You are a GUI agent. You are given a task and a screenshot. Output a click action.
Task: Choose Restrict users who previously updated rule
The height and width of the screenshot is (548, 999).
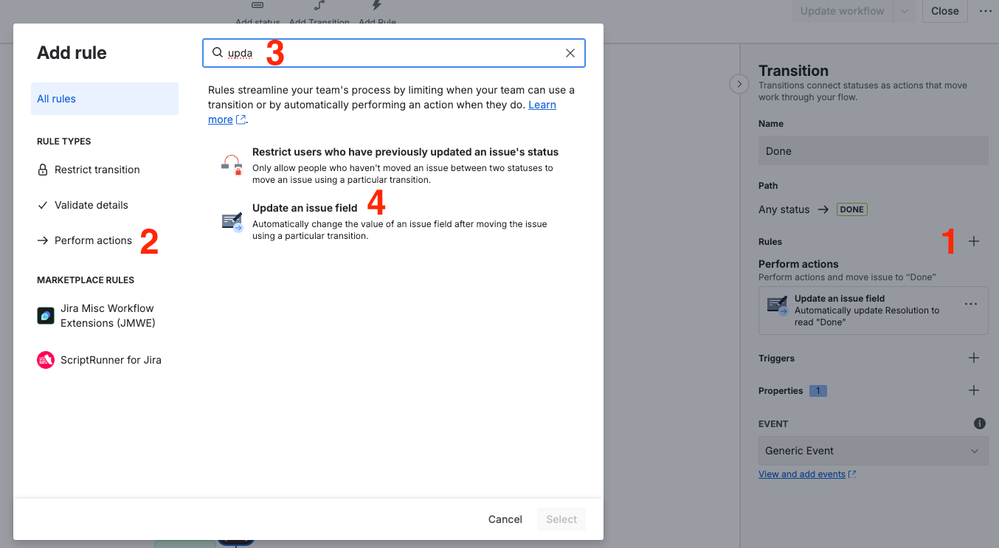[404, 152]
